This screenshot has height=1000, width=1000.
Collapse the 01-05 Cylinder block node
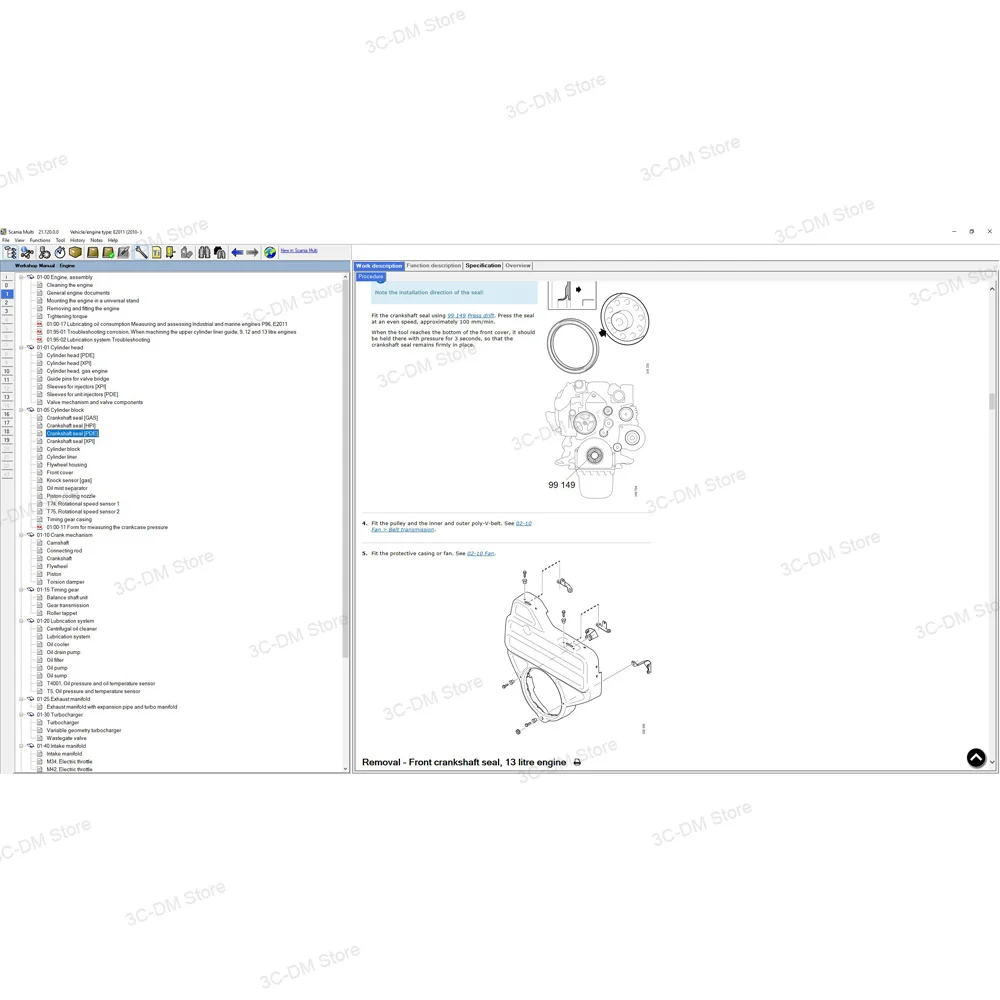pyautogui.click(x=21, y=410)
